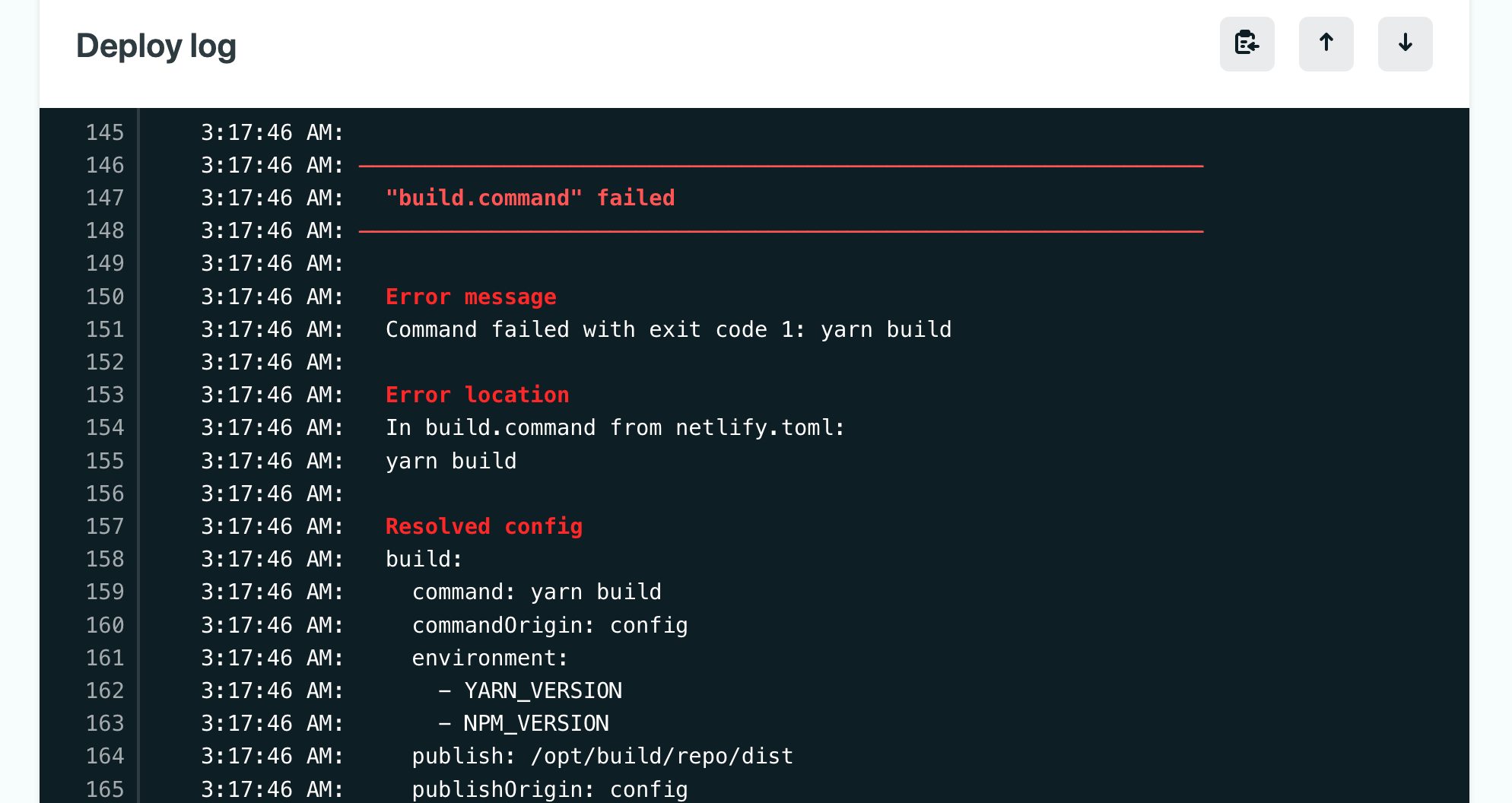The width and height of the screenshot is (1512, 803).
Task: Select the 'Resolved config' heading
Action: tap(484, 525)
